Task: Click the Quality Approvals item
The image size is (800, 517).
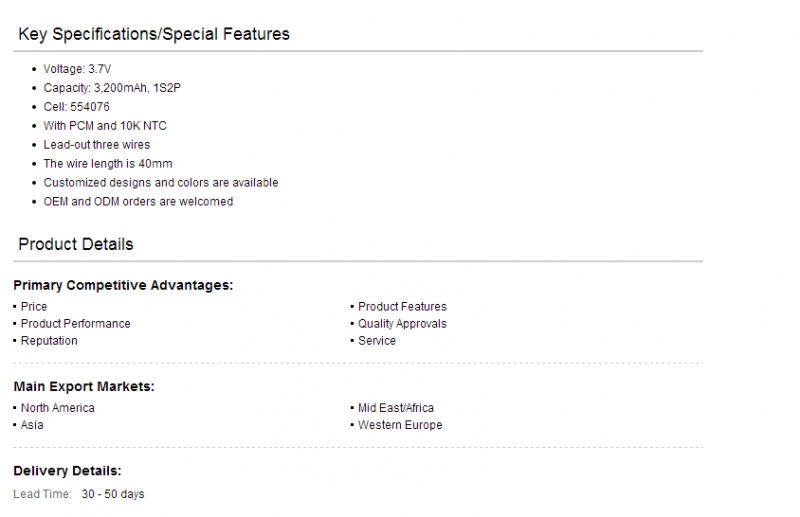Action: [x=402, y=324]
